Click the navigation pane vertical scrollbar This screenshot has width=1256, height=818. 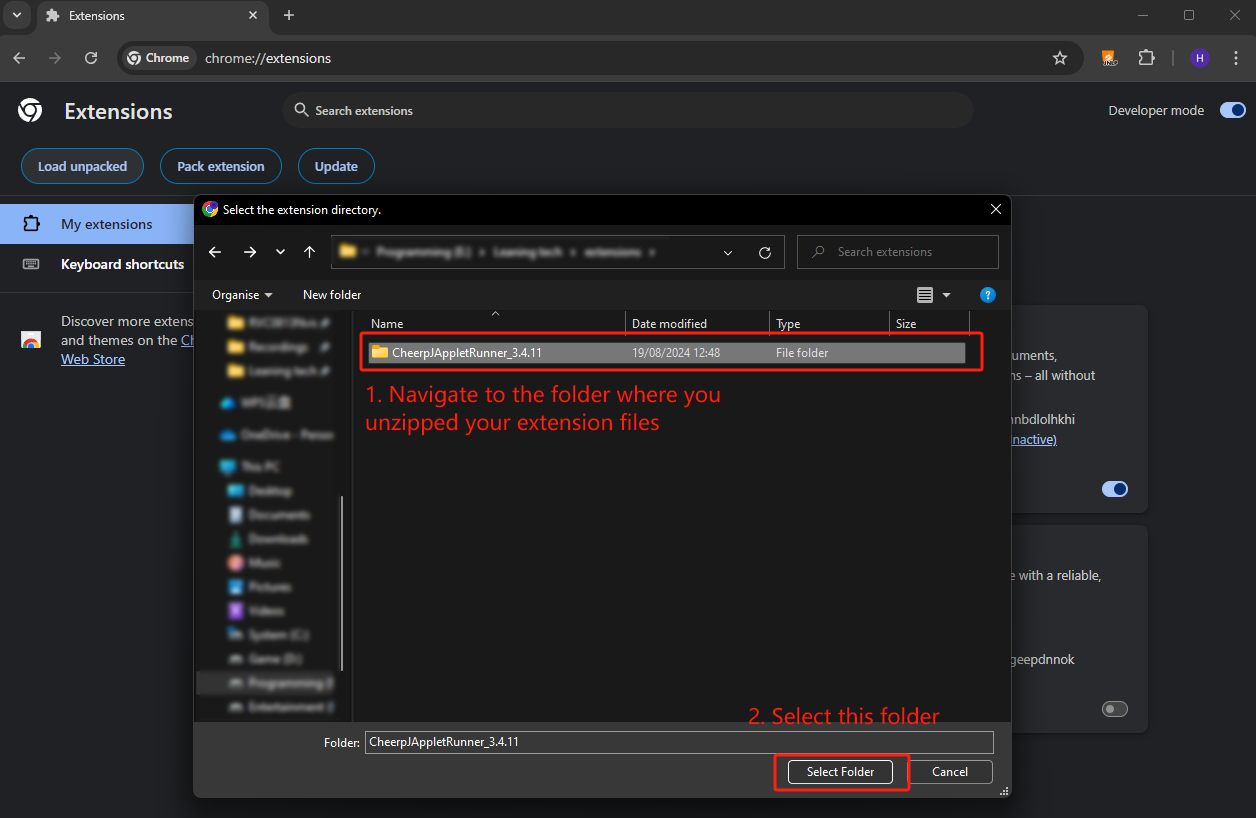point(342,580)
